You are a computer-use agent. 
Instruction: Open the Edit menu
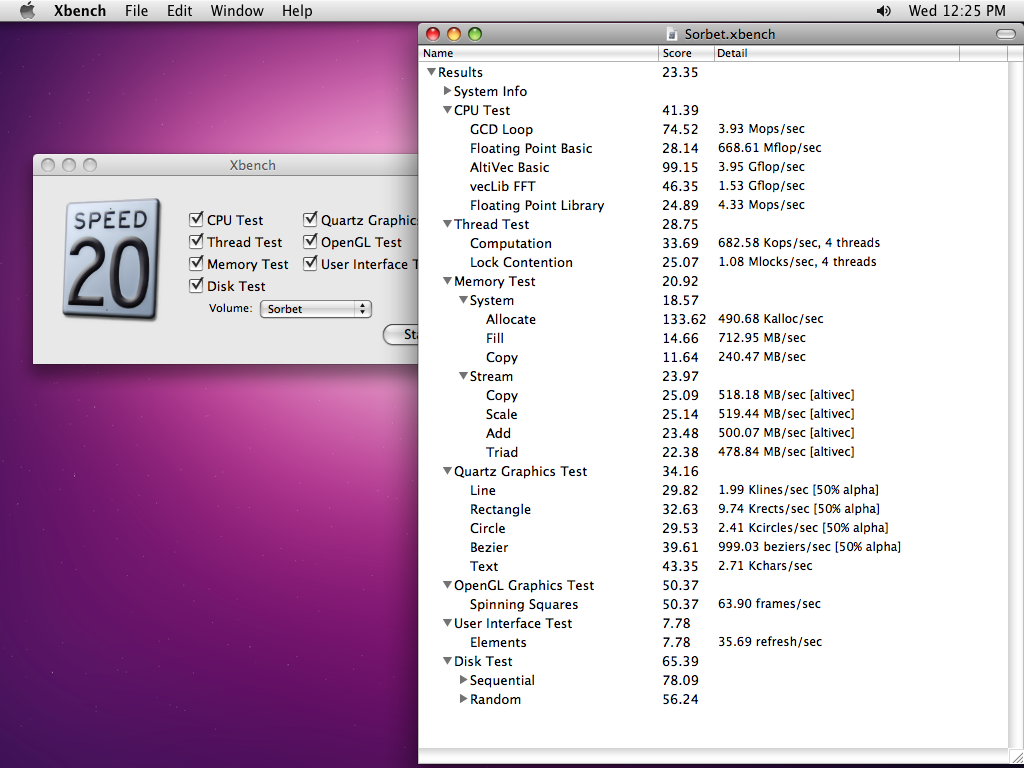point(179,10)
